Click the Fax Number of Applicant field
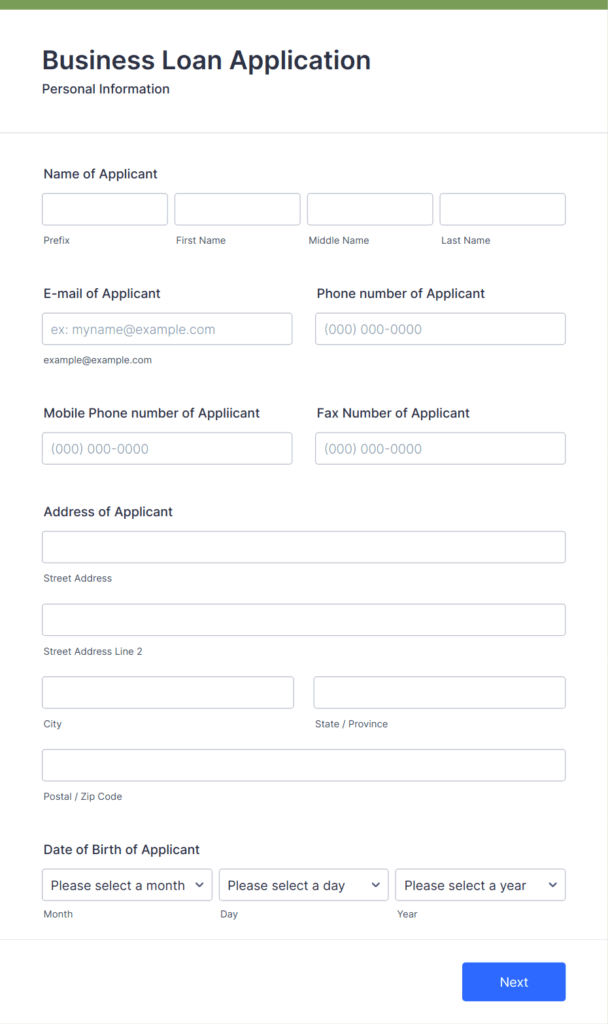Viewport: 608px width, 1024px height. (x=440, y=448)
